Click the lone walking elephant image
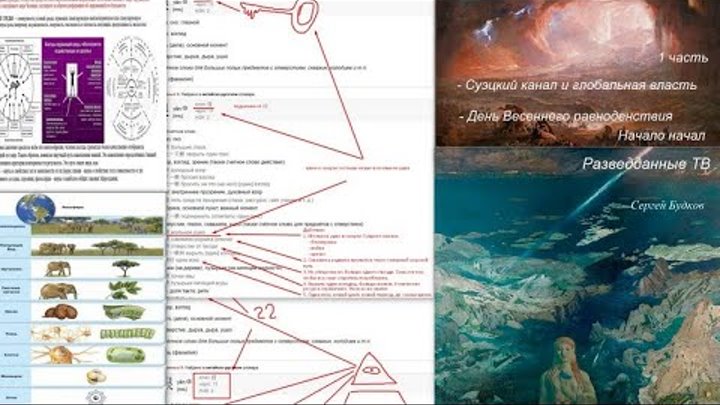This screenshot has width=720, height=405. (57, 269)
